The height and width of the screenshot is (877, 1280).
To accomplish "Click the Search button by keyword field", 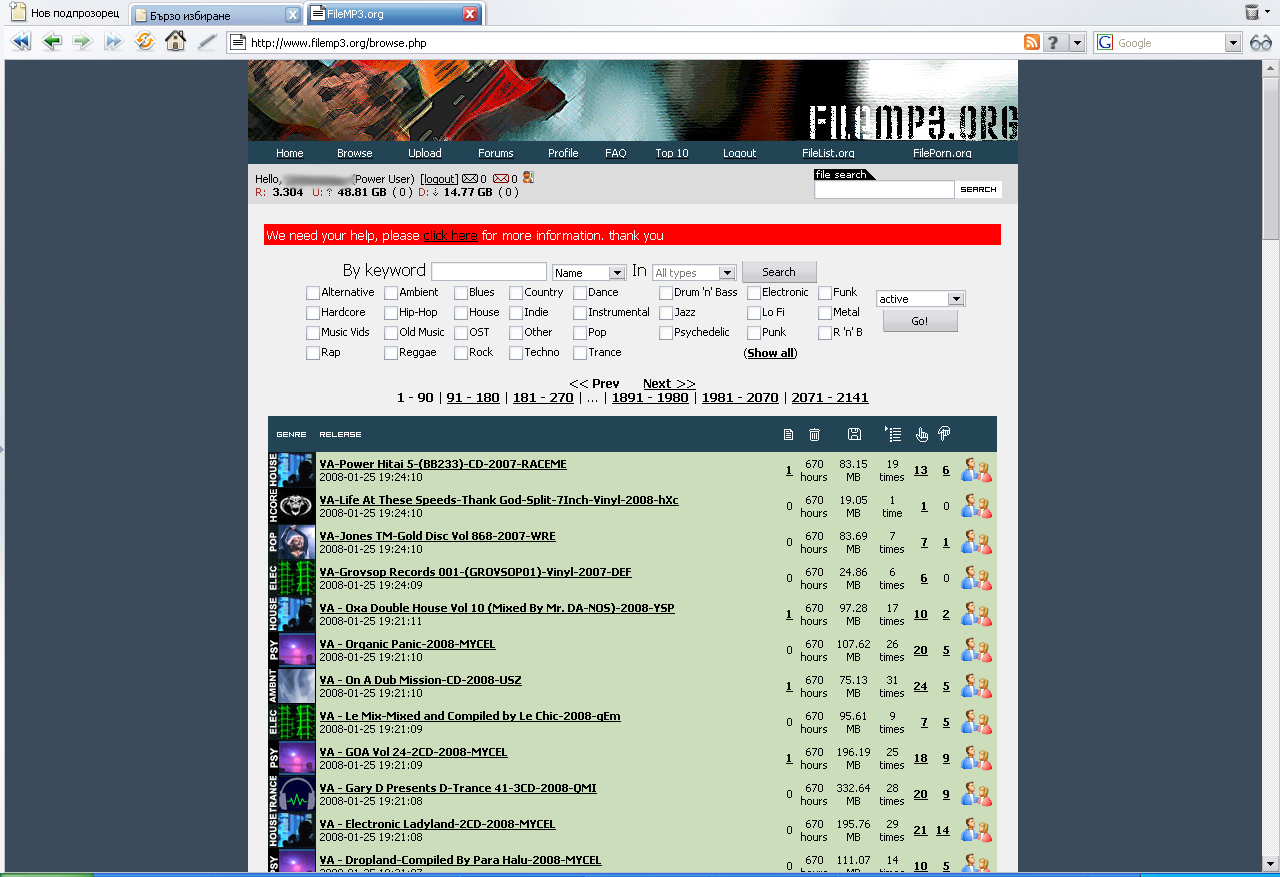I will (779, 272).
